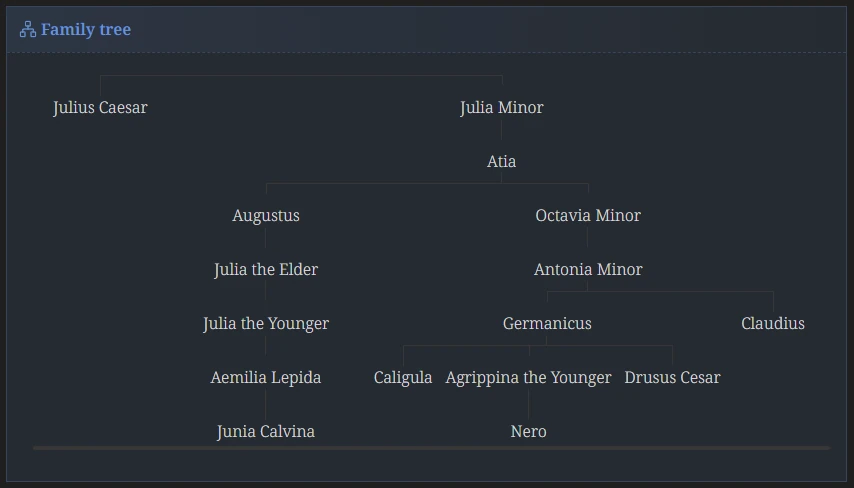Select Julius Caesar in the tree
Screen dimensions: 854x488
100,107
